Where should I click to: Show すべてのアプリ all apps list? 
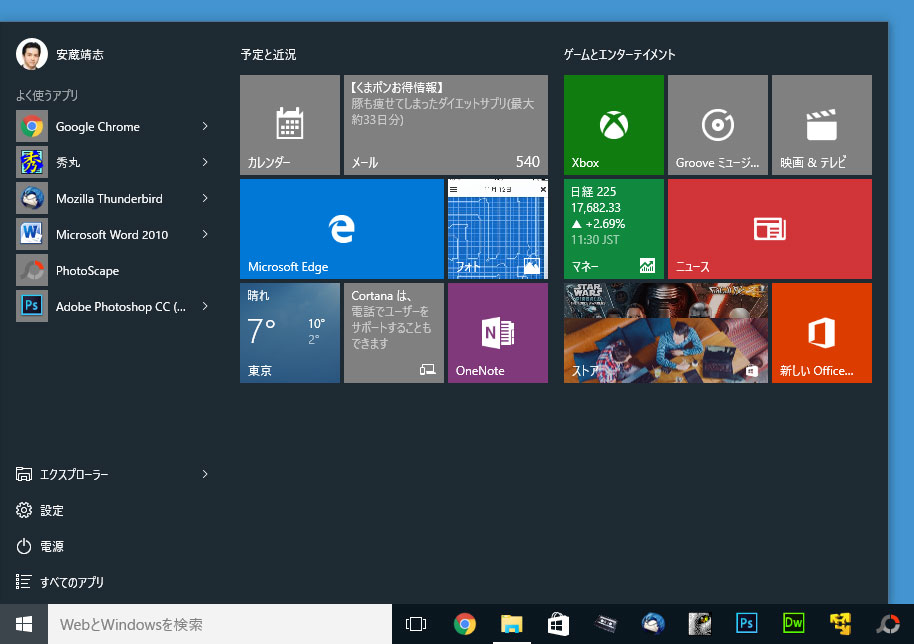tap(70, 582)
